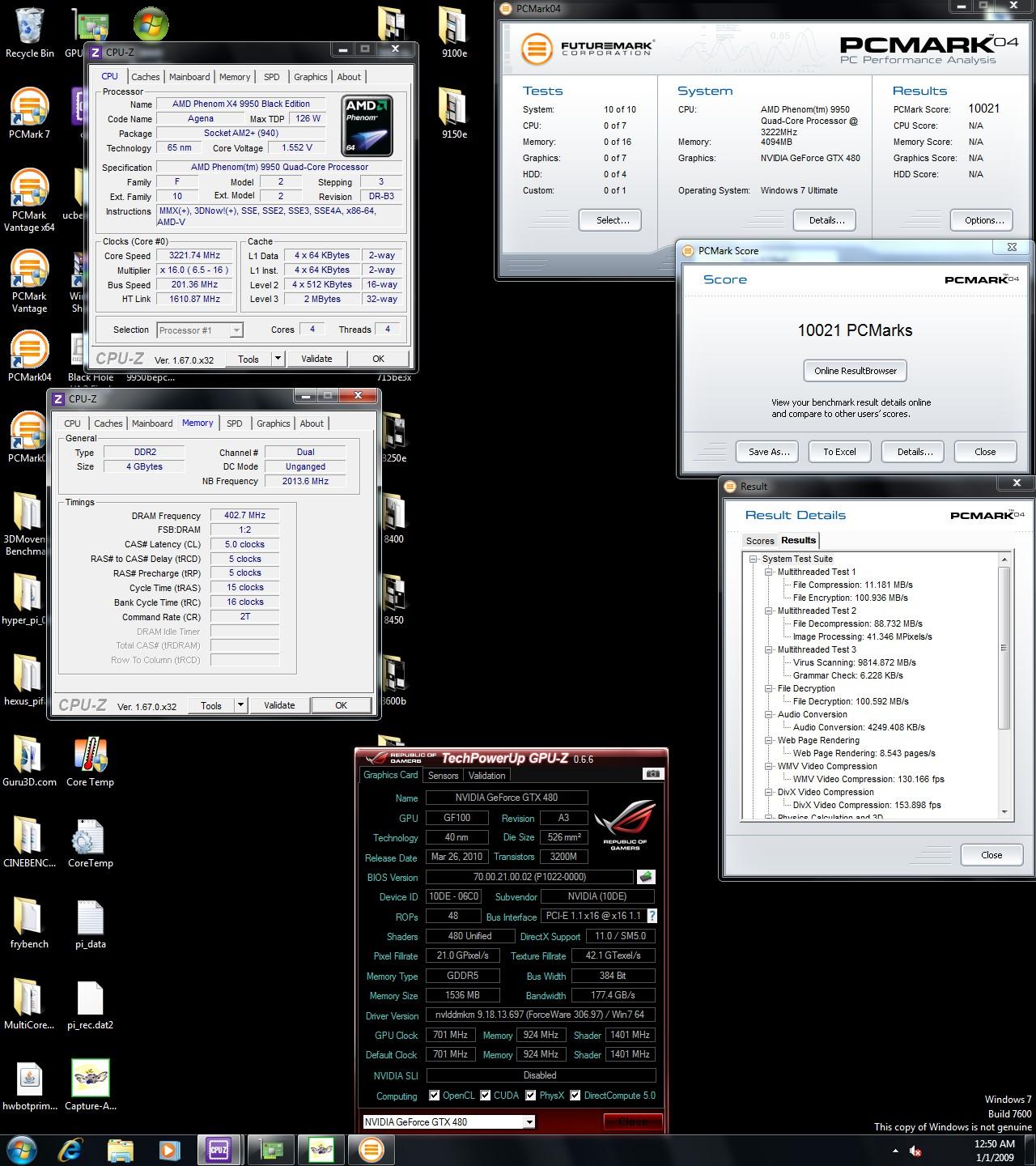Click the Result Details vertical scrollbar thumb

point(1004,648)
